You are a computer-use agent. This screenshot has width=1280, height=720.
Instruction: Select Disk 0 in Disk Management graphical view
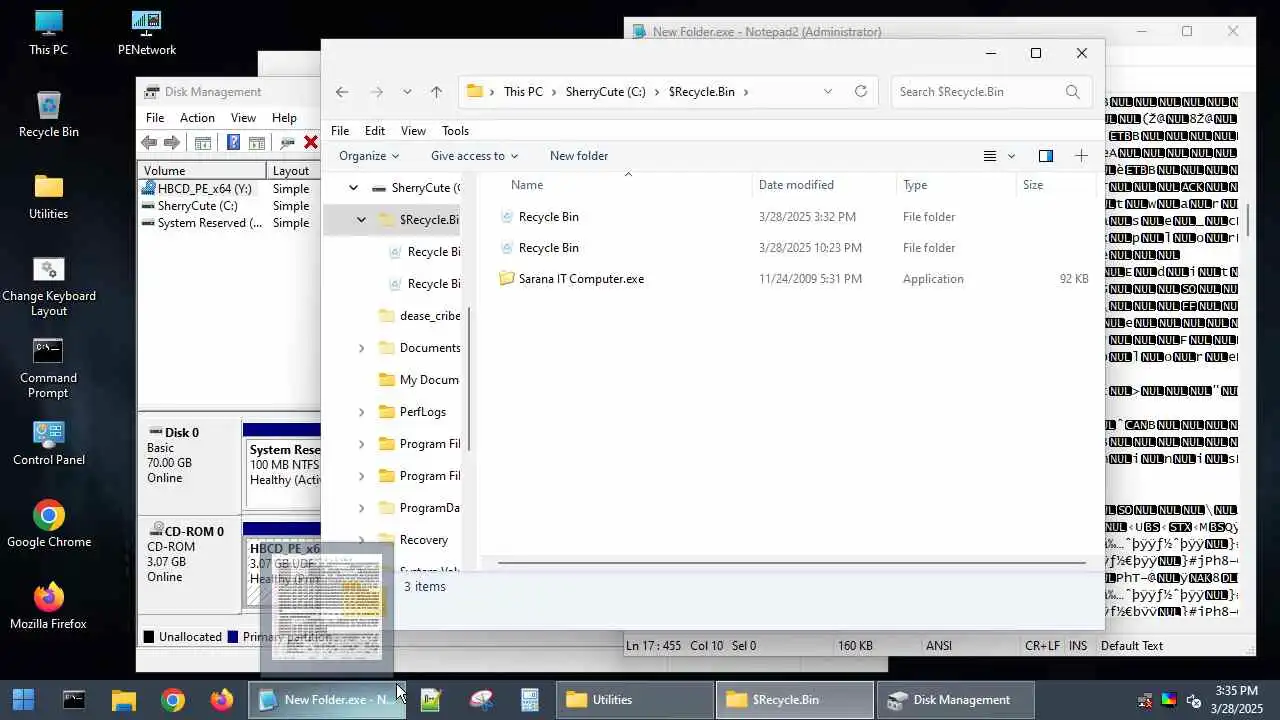tap(189, 464)
